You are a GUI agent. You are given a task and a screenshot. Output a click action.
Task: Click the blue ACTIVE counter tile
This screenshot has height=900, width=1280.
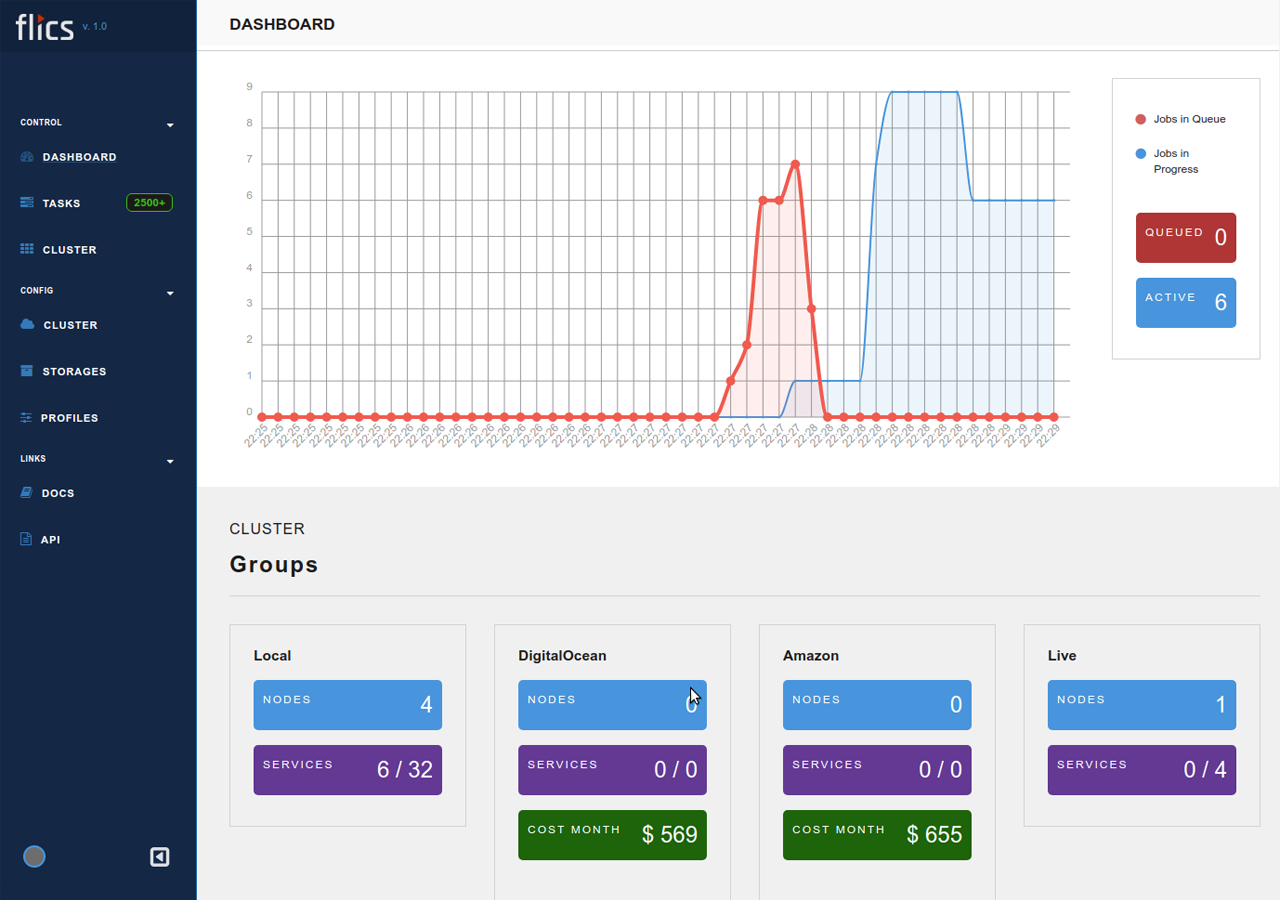click(1185, 303)
